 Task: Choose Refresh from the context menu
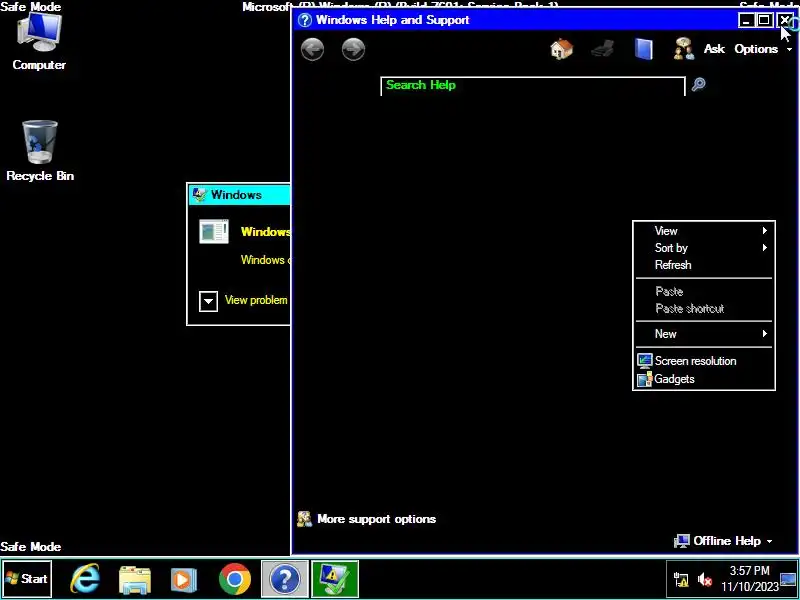[704, 265]
